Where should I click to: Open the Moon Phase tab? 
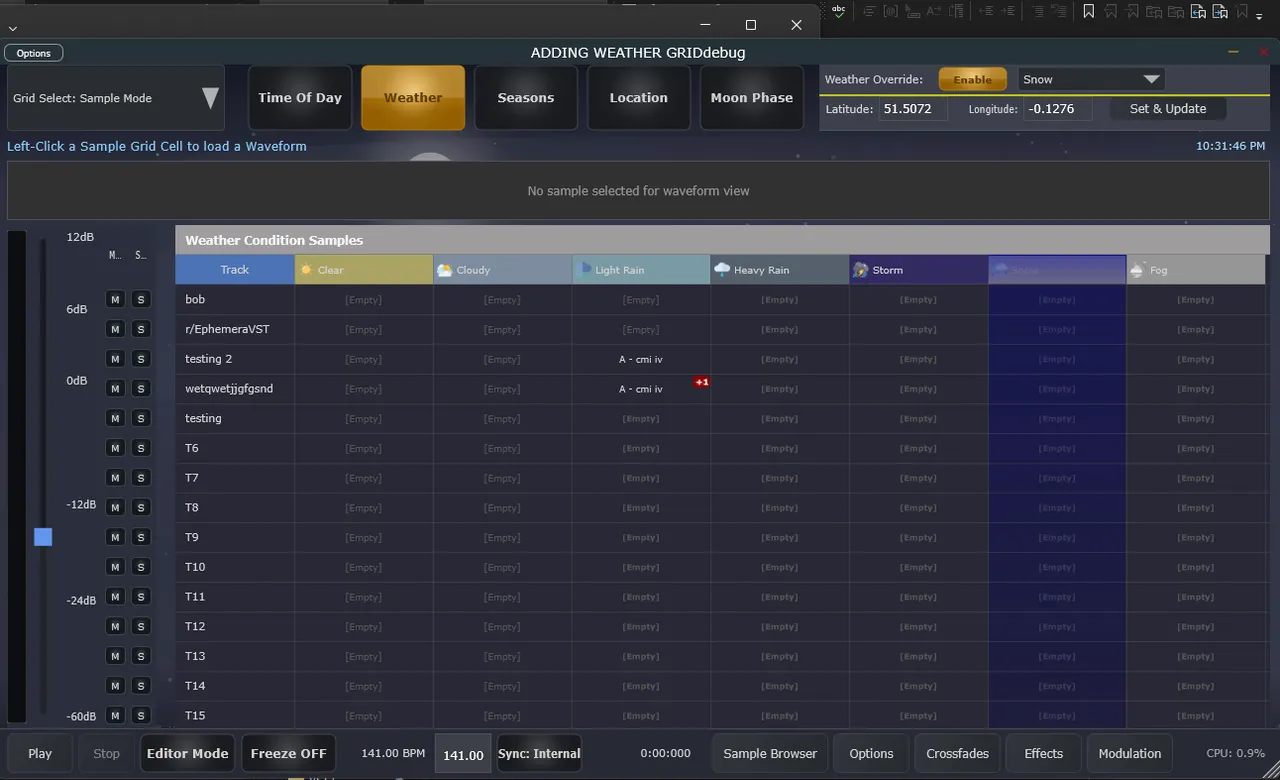click(751, 98)
